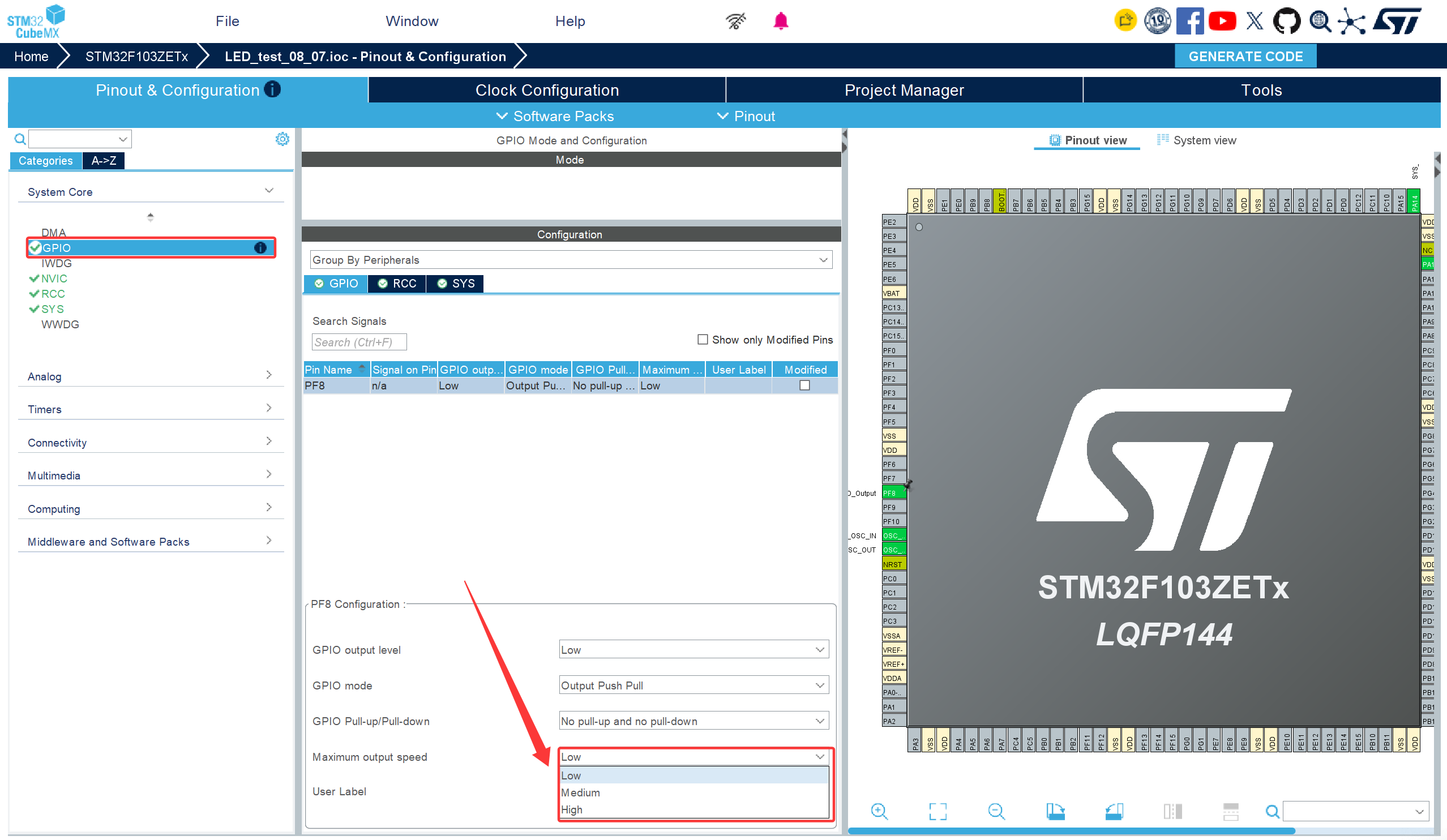This screenshot has height=840, width=1447.
Task: Sort the table by Pin Name header
Action: 336,369
